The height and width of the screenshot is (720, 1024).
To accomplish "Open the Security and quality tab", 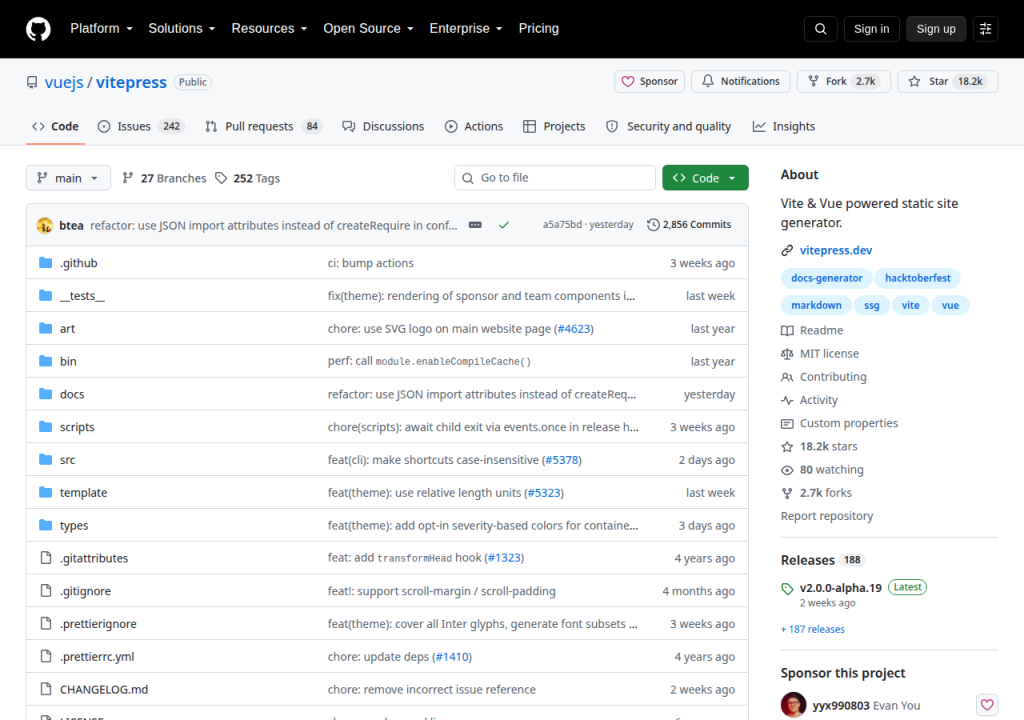I will pyautogui.click(x=669, y=127).
